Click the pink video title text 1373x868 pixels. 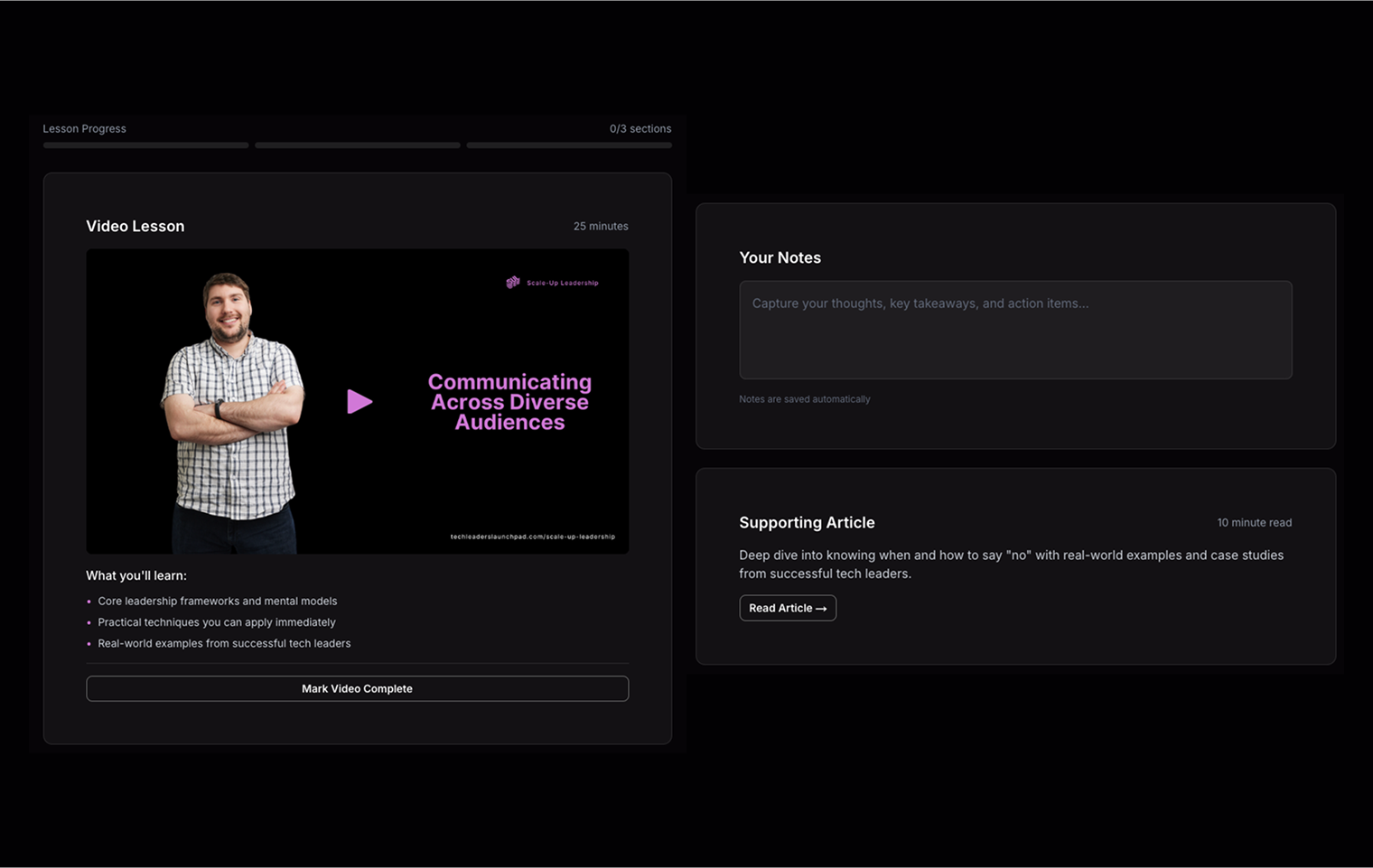(x=509, y=402)
